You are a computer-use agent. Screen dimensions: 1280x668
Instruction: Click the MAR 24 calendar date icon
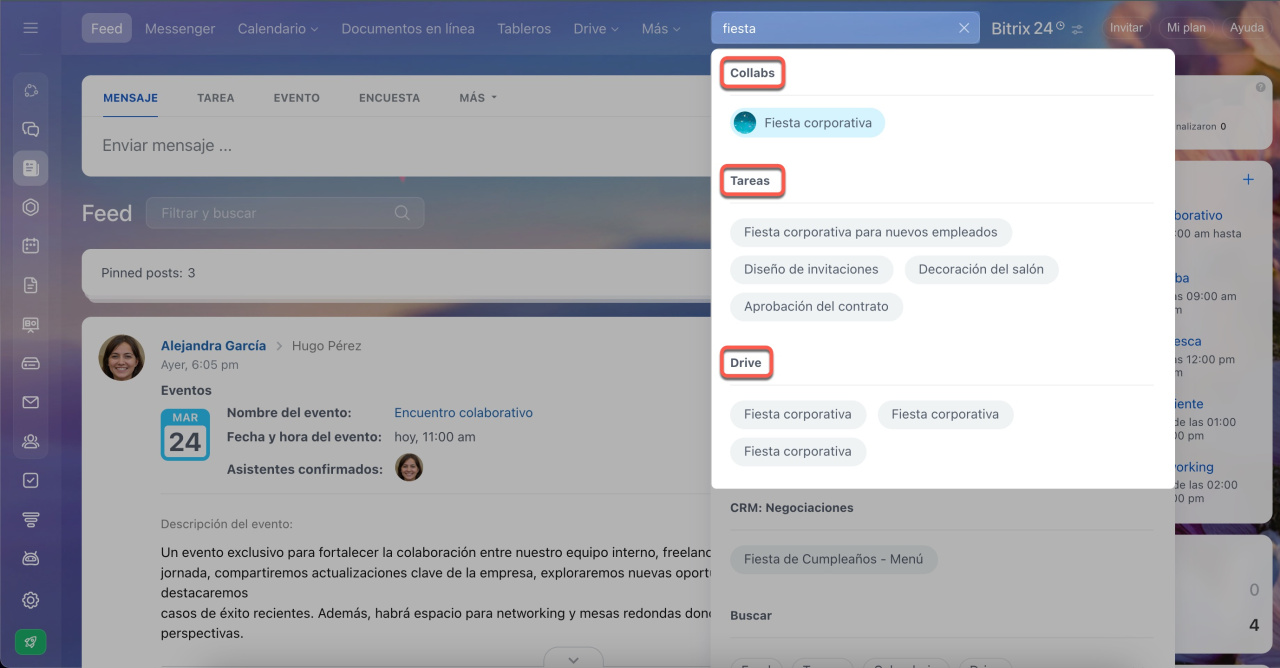point(185,435)
